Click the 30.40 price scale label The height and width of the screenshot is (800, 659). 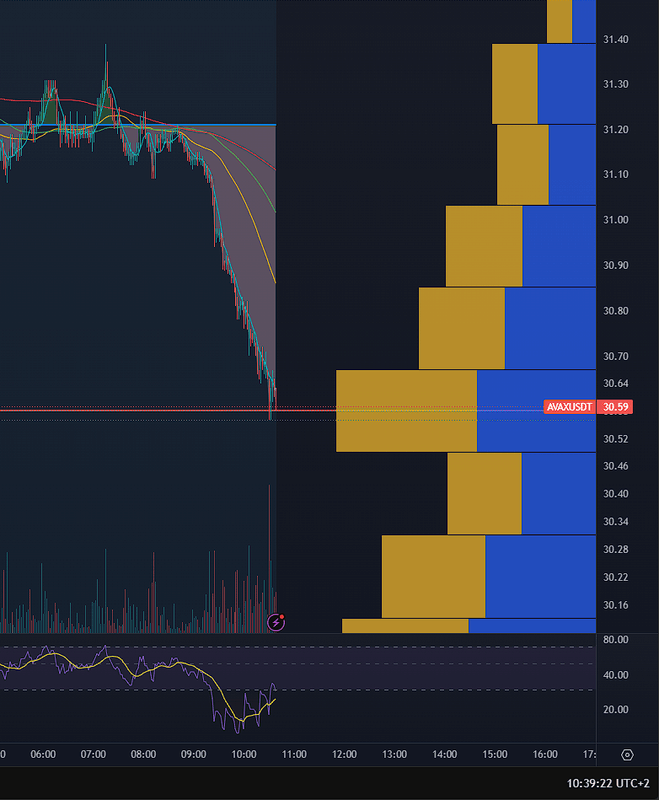click(616, 493)
